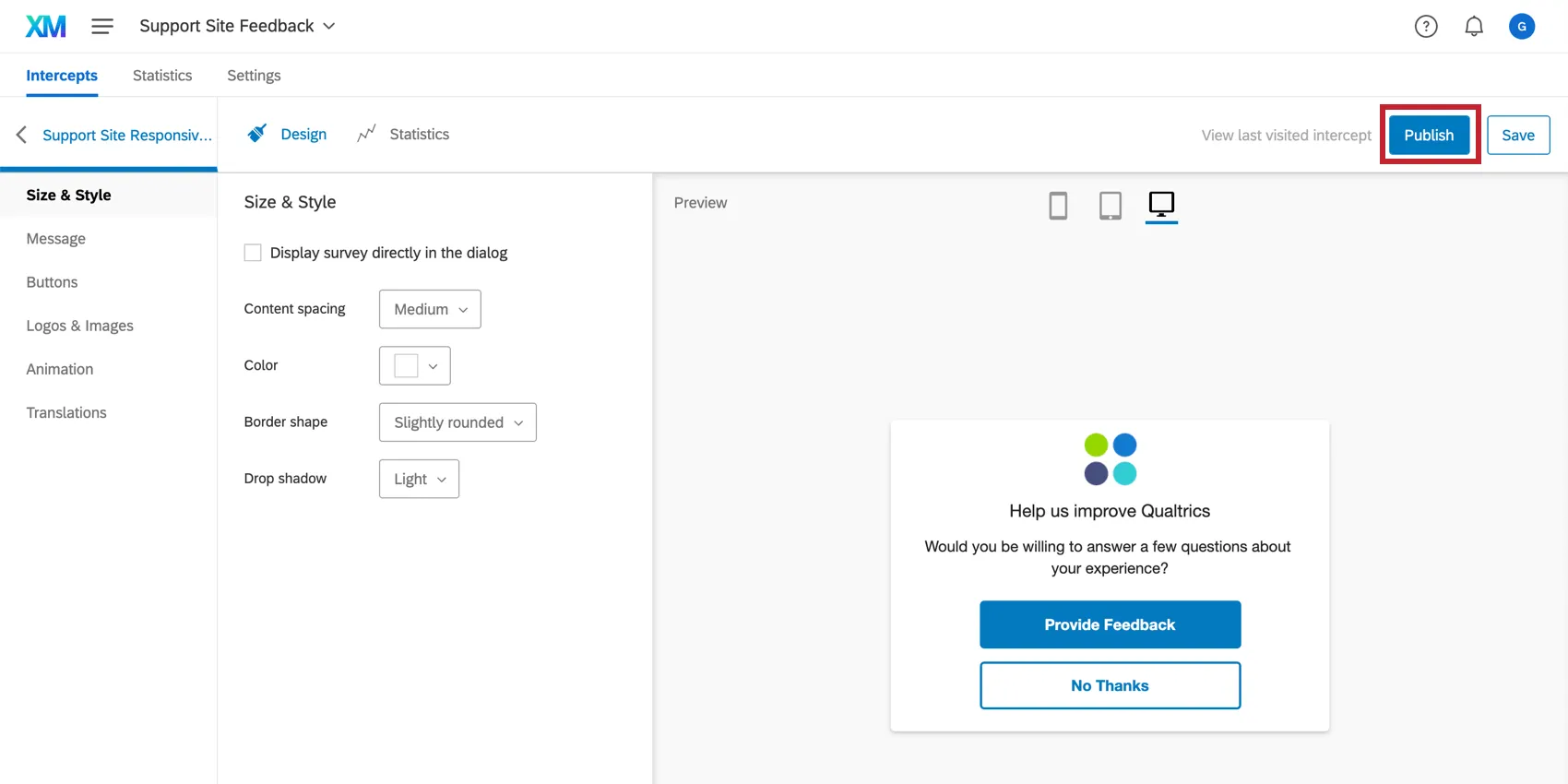The width and height of the screenshot is (1568, 784).
Task: Open the dialog Color picker swatch
Action: point(414,366)
